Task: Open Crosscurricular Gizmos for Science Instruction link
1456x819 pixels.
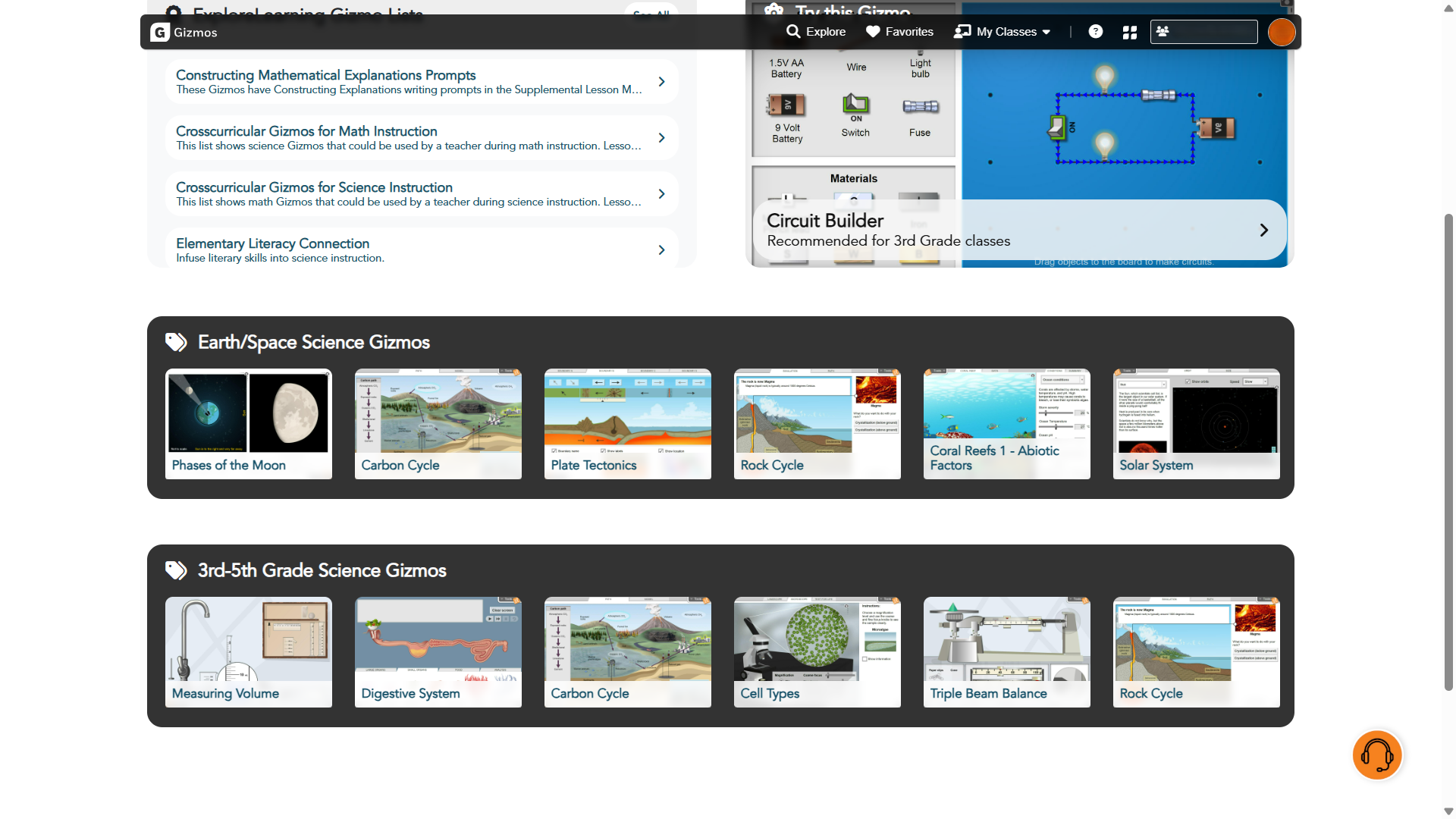Action: coord(314,187)
